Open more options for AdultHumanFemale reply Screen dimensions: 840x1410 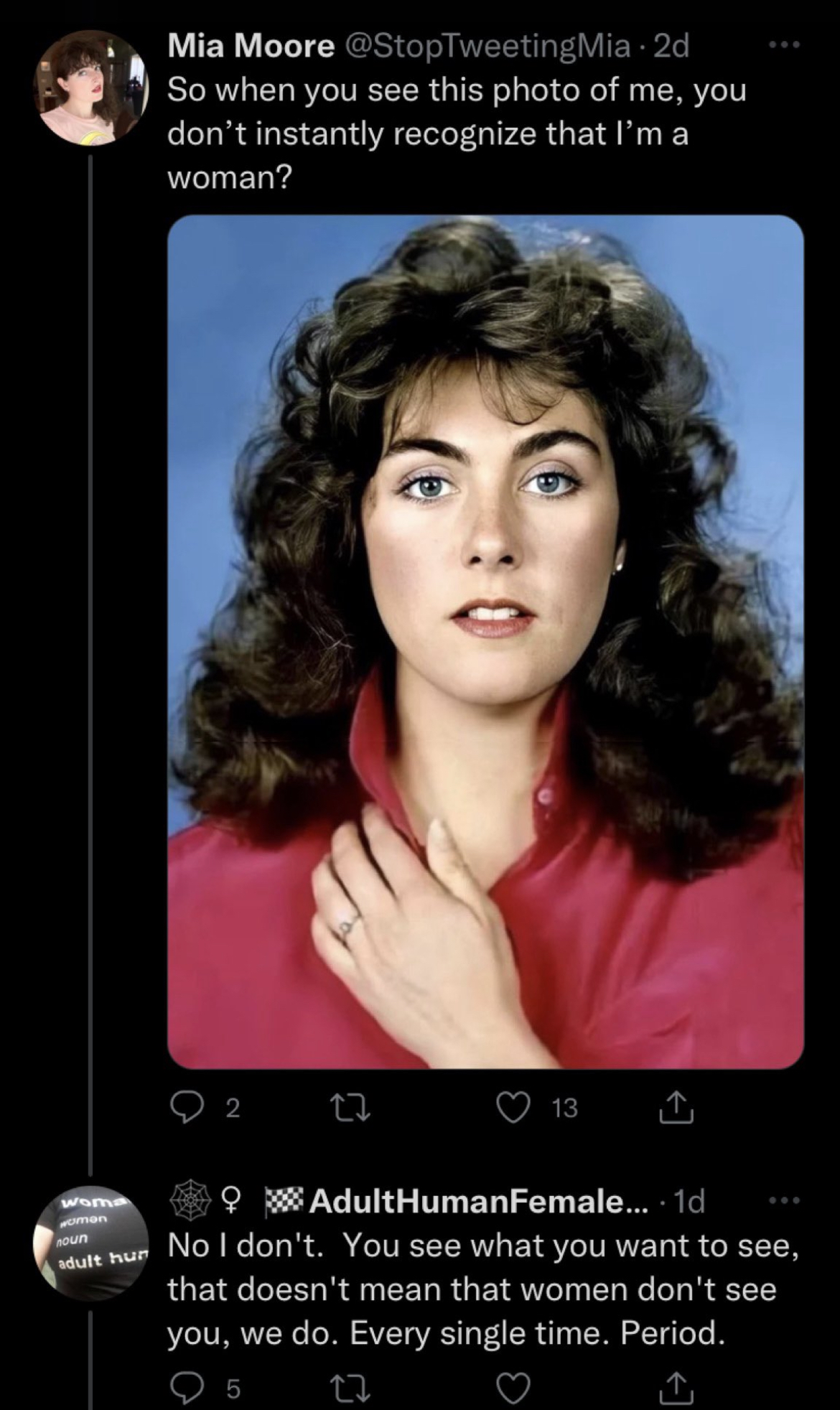coord(783,1200)
